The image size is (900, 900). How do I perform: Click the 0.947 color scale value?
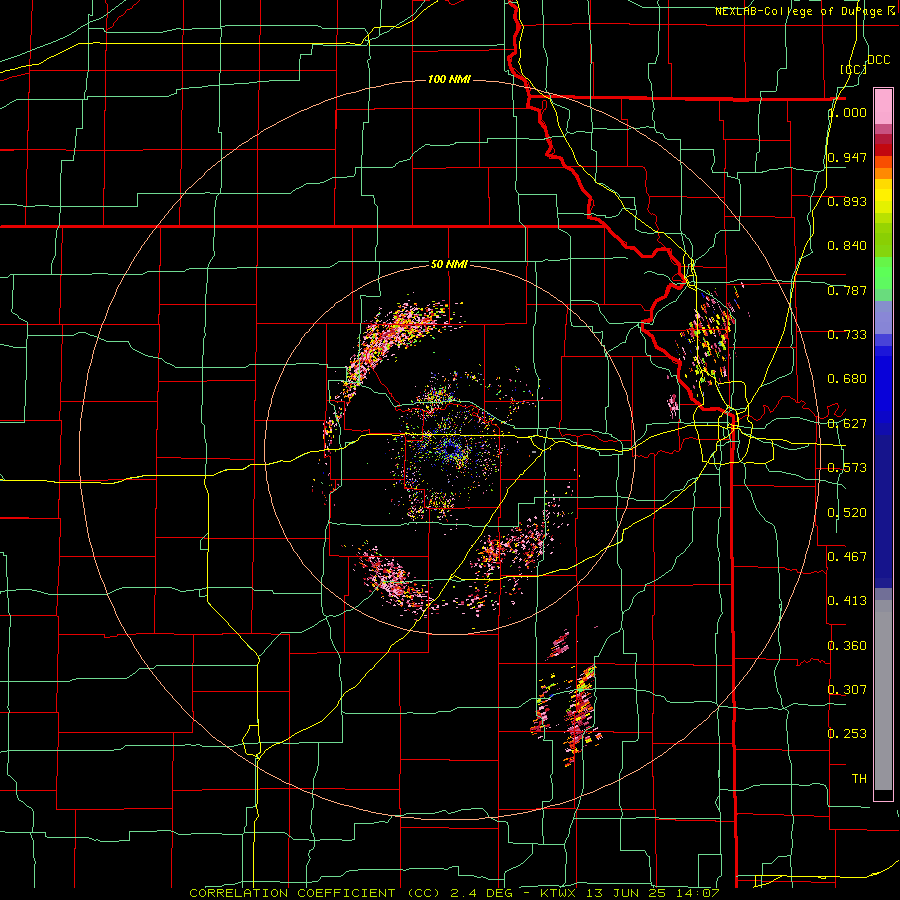click(847, 157)
